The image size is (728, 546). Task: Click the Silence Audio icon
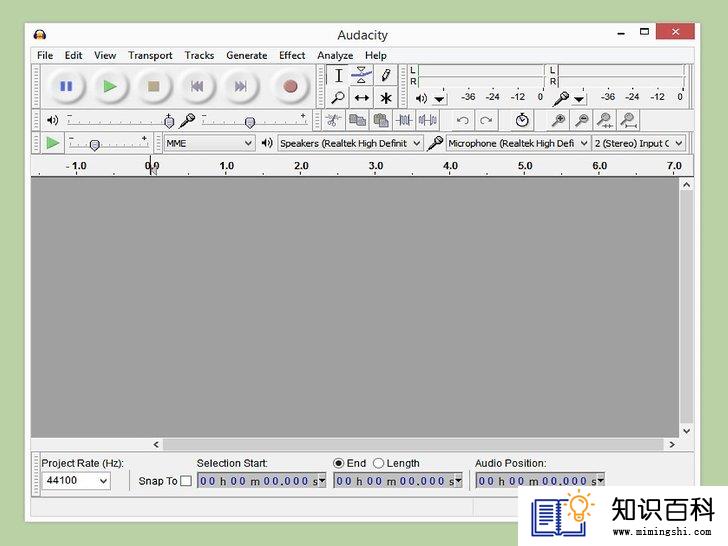click(428, 120)
